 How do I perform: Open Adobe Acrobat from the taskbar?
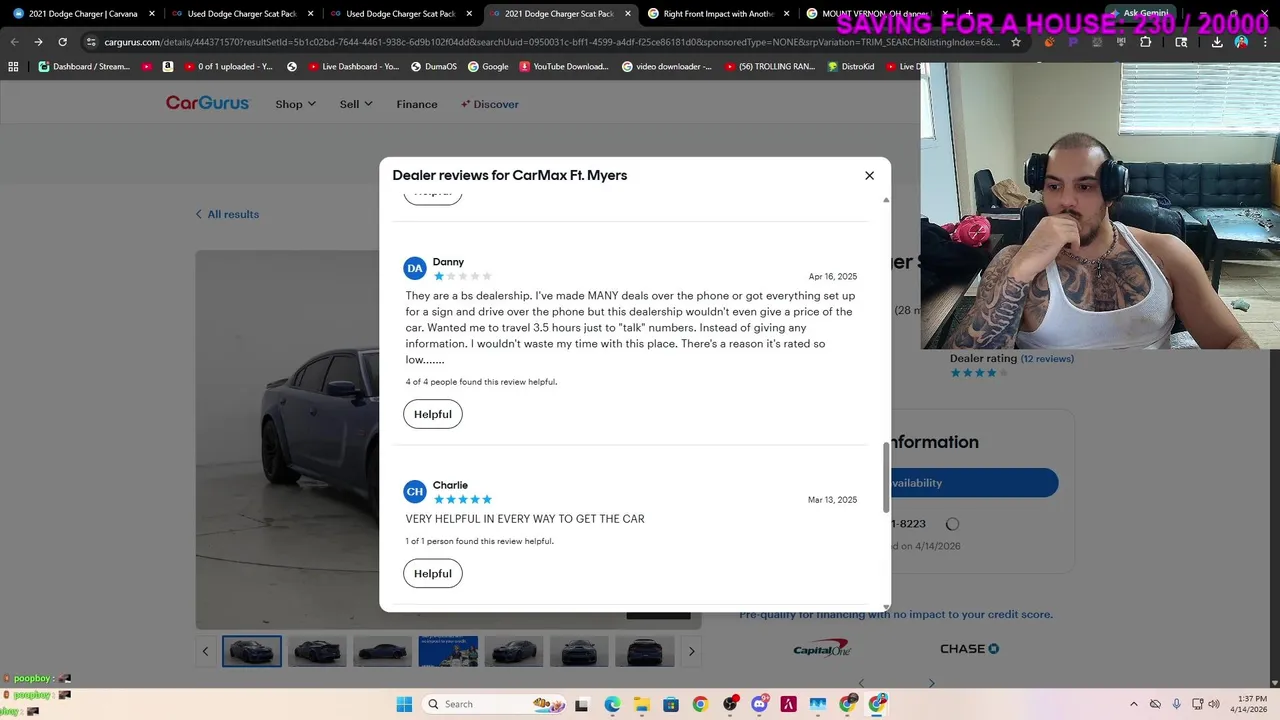[788, 704]
